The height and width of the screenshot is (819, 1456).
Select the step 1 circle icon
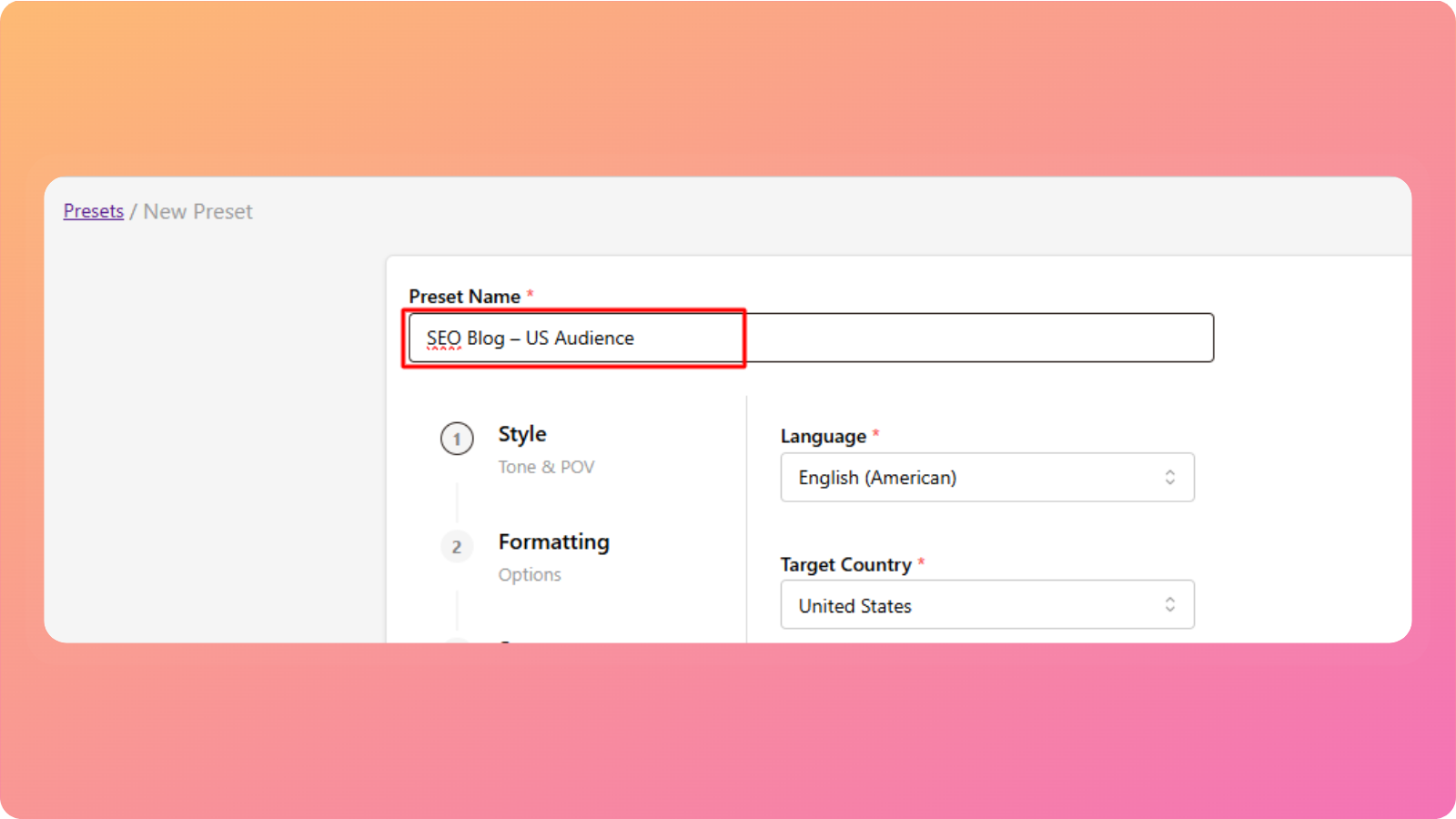(457, 439)
